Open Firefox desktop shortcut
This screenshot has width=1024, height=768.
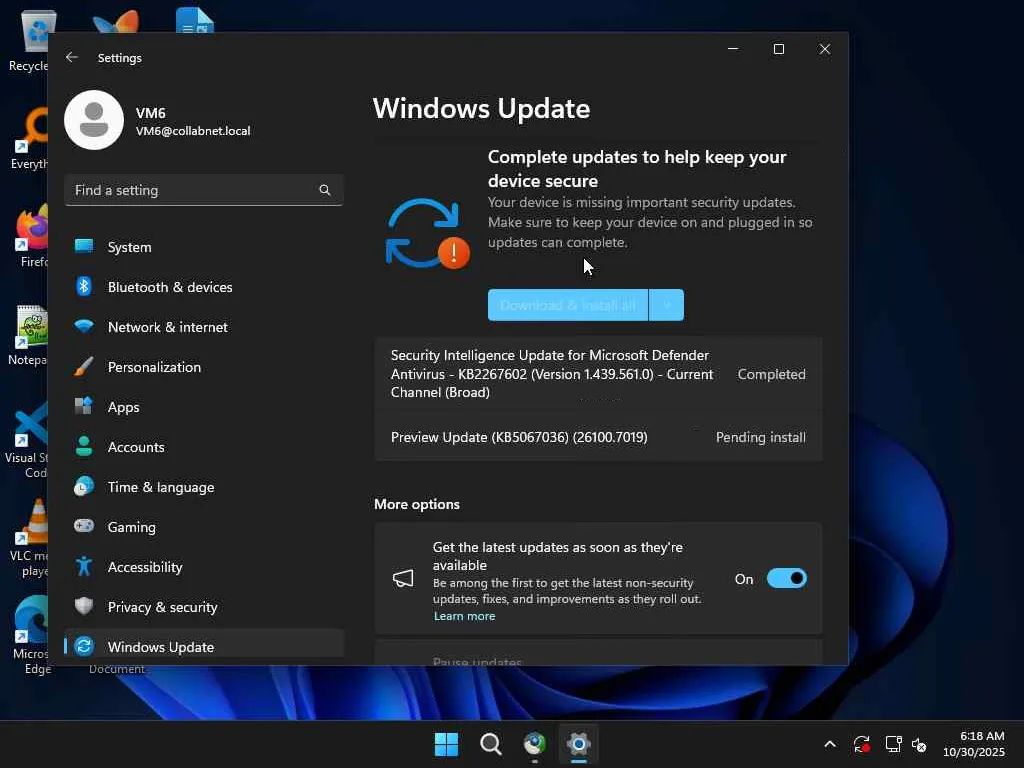click(x=29, y=236)
